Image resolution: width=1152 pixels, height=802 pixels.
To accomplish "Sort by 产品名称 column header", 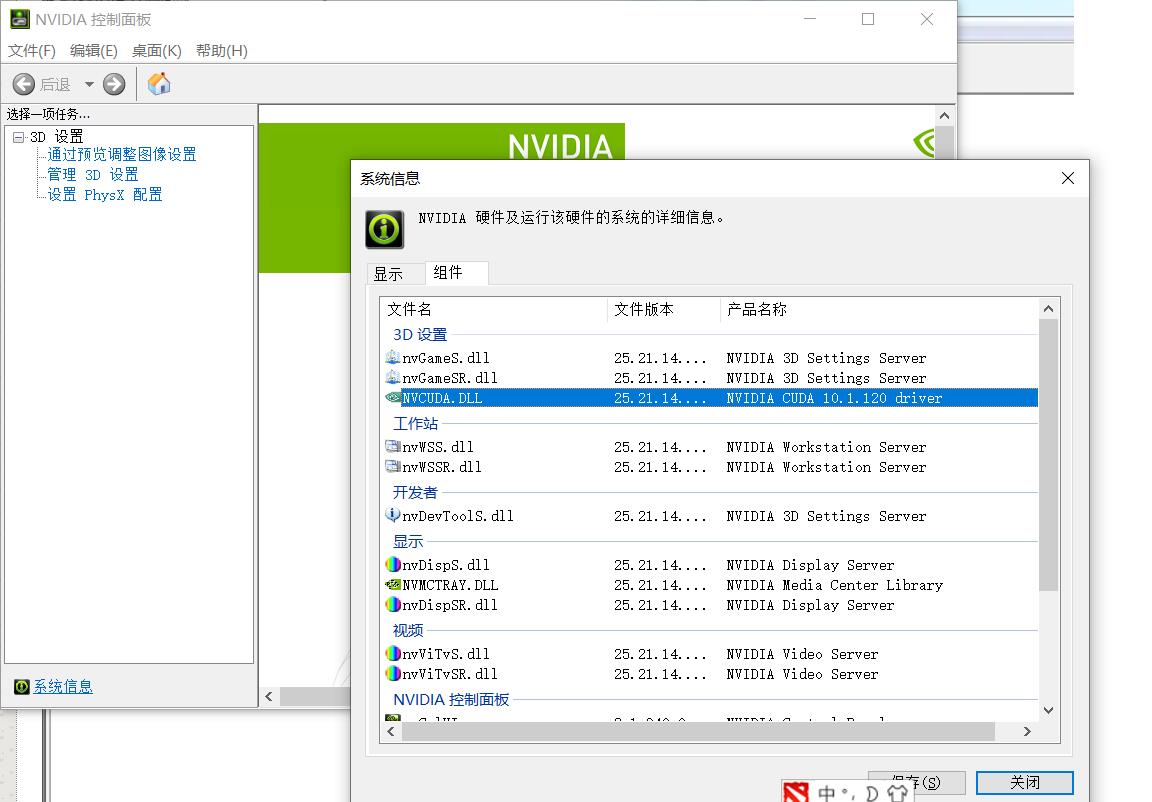I will click(x=879, y=310).
